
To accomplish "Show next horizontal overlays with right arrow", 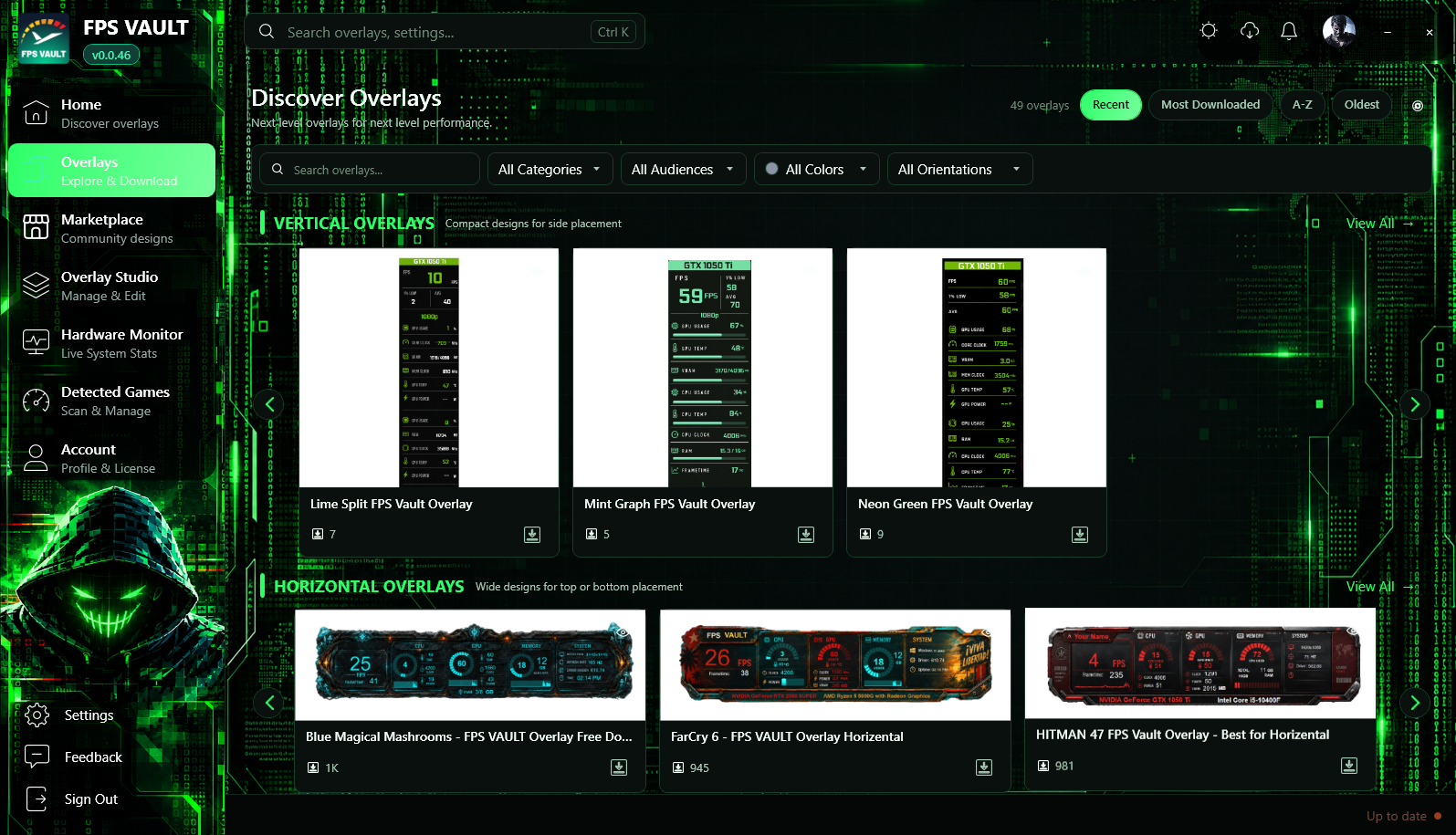I will (x=1415, y=703).
